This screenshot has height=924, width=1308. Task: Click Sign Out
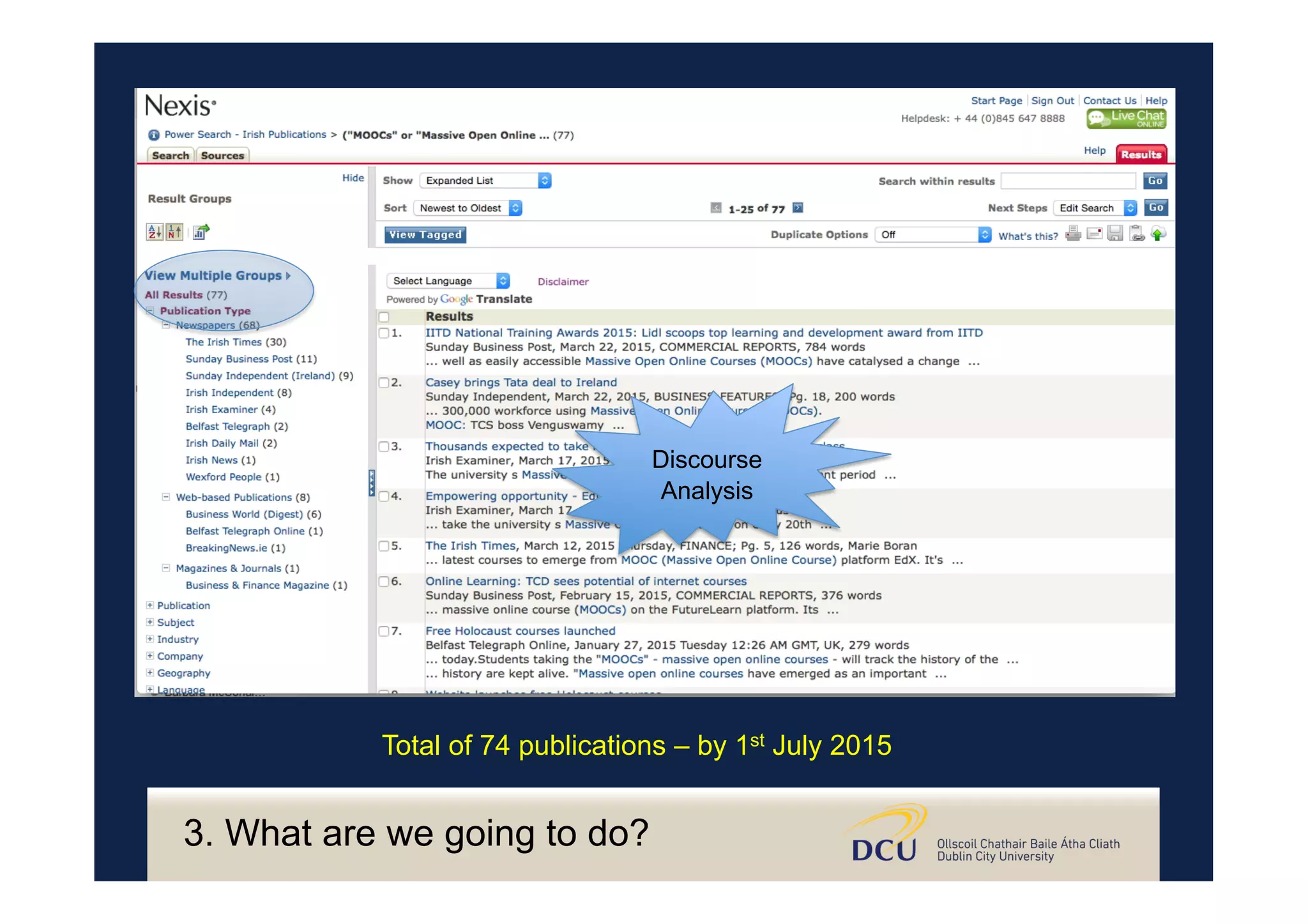coord(1053,101)
